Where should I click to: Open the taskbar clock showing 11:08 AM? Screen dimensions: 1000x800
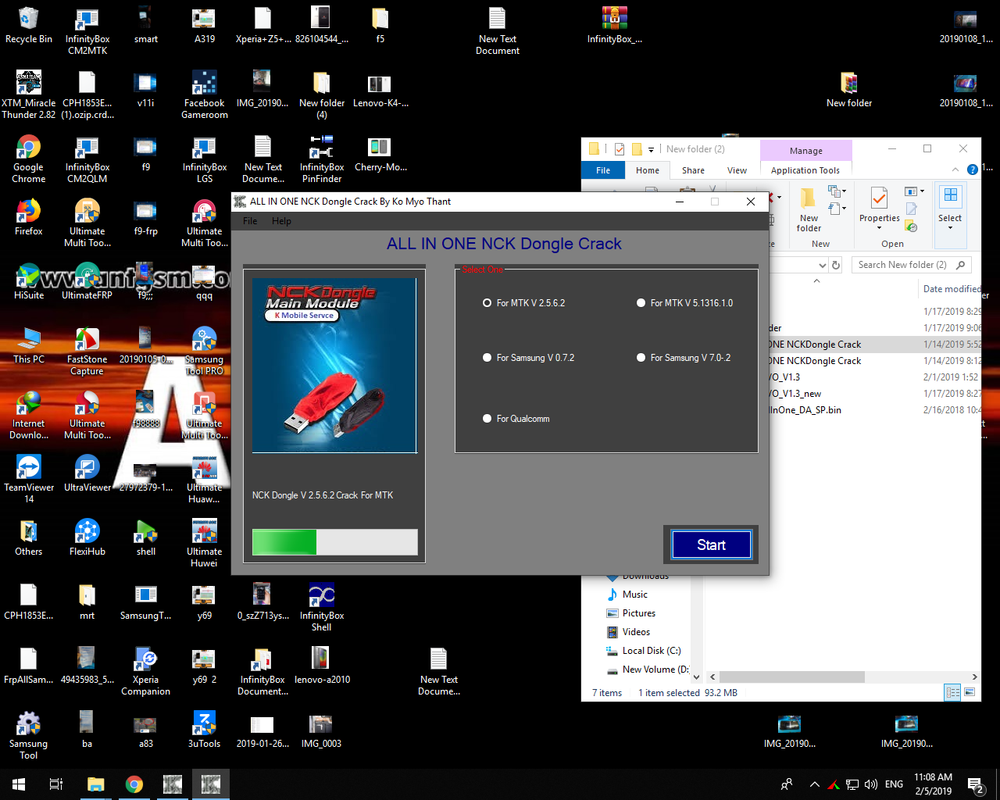click(933, 784)
